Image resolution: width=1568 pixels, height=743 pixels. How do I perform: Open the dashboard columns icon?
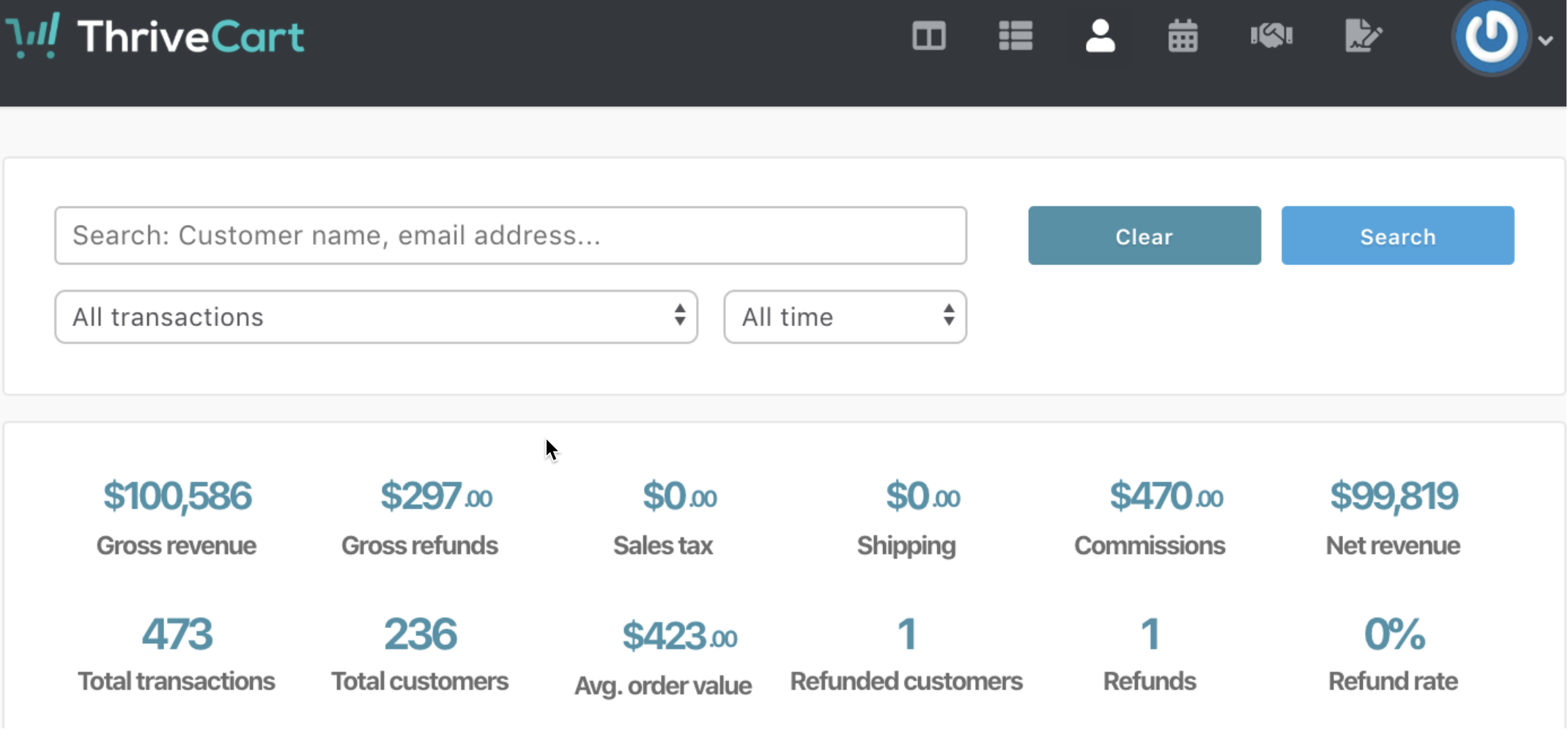pos(928,36)
